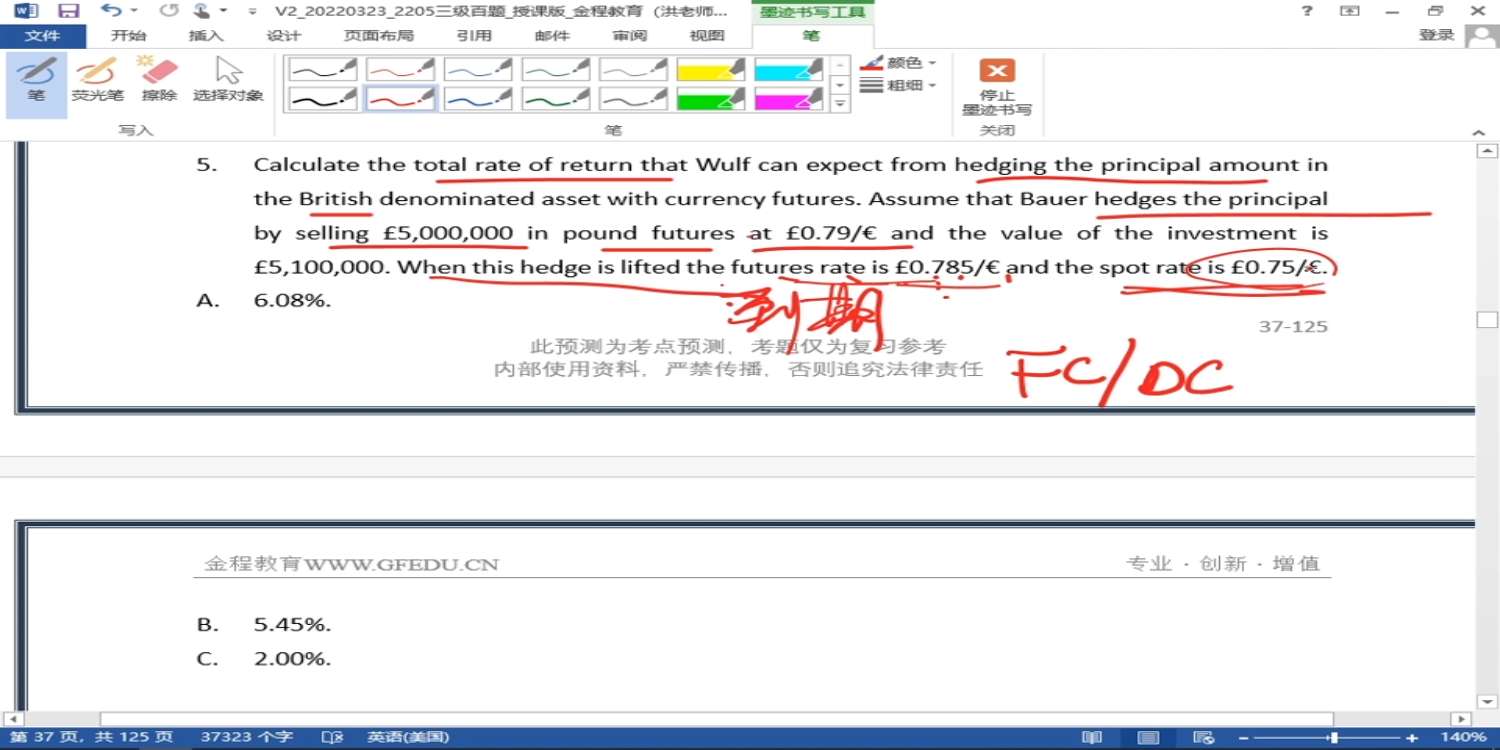
Task: Switch to Print Layout view
Action: 1149,738
